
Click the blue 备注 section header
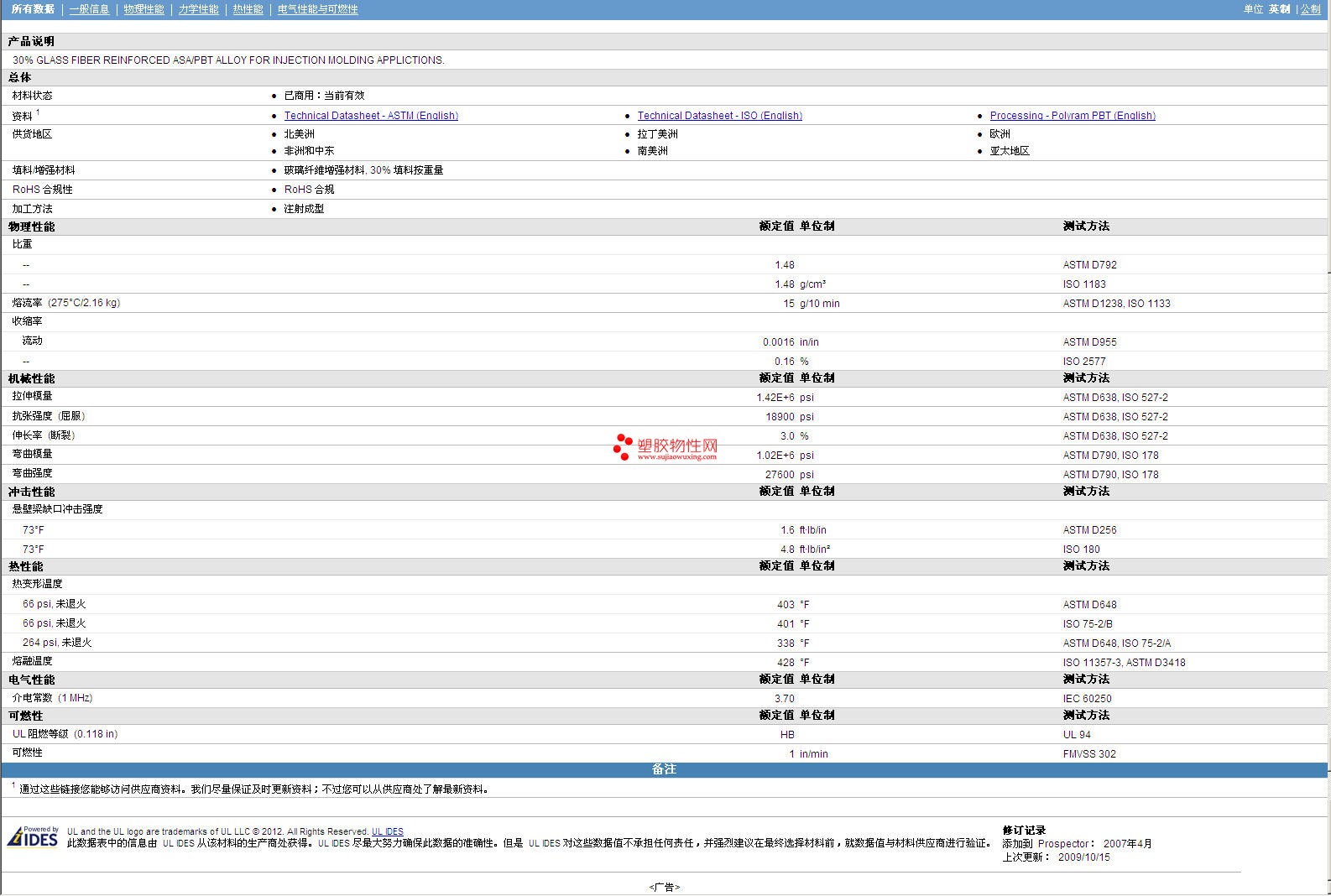(664, 769)
